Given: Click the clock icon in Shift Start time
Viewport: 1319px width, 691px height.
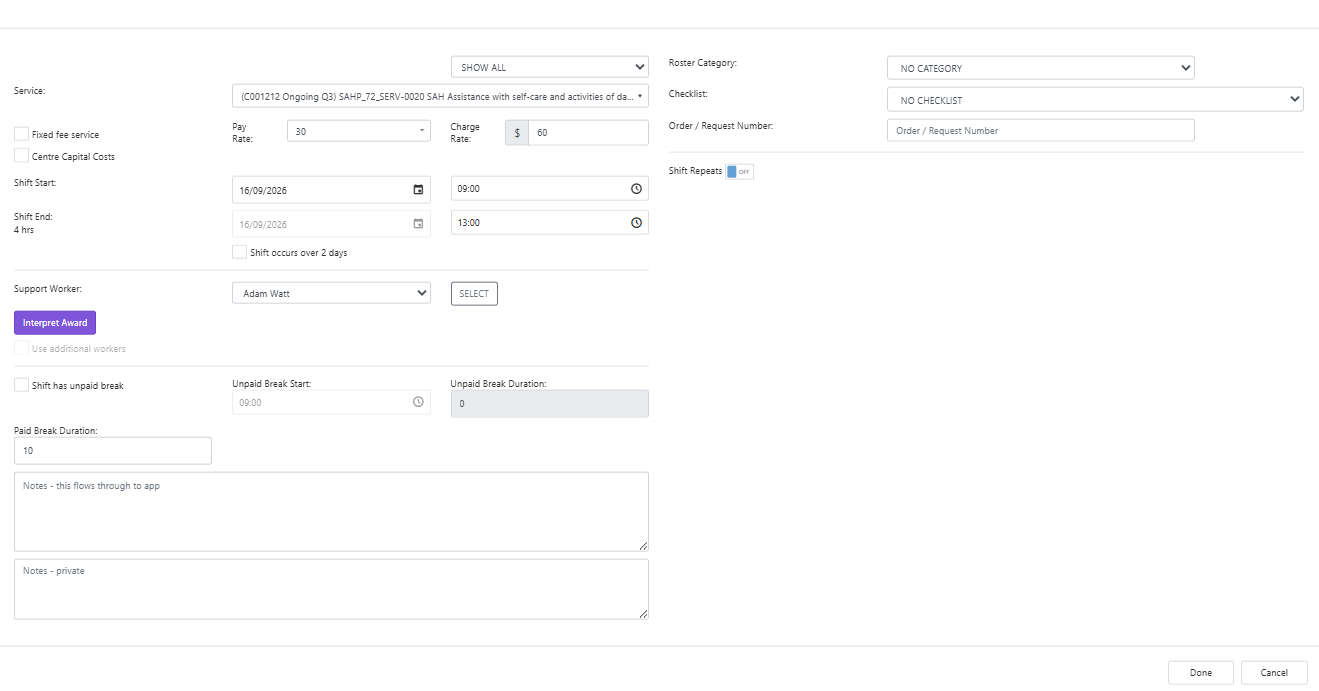Looking at the screenshot, I should 636,189.
